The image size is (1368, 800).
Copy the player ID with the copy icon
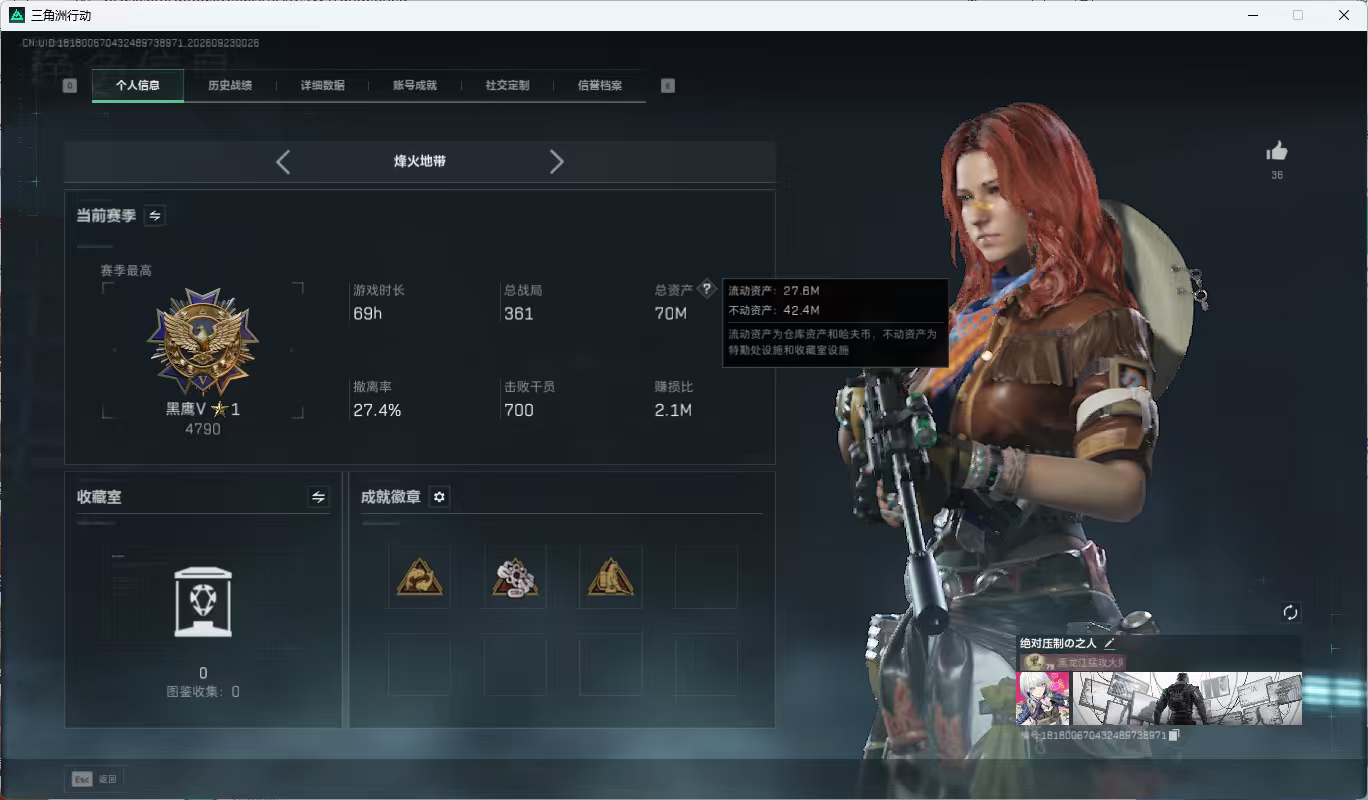tap(1175, 735)
